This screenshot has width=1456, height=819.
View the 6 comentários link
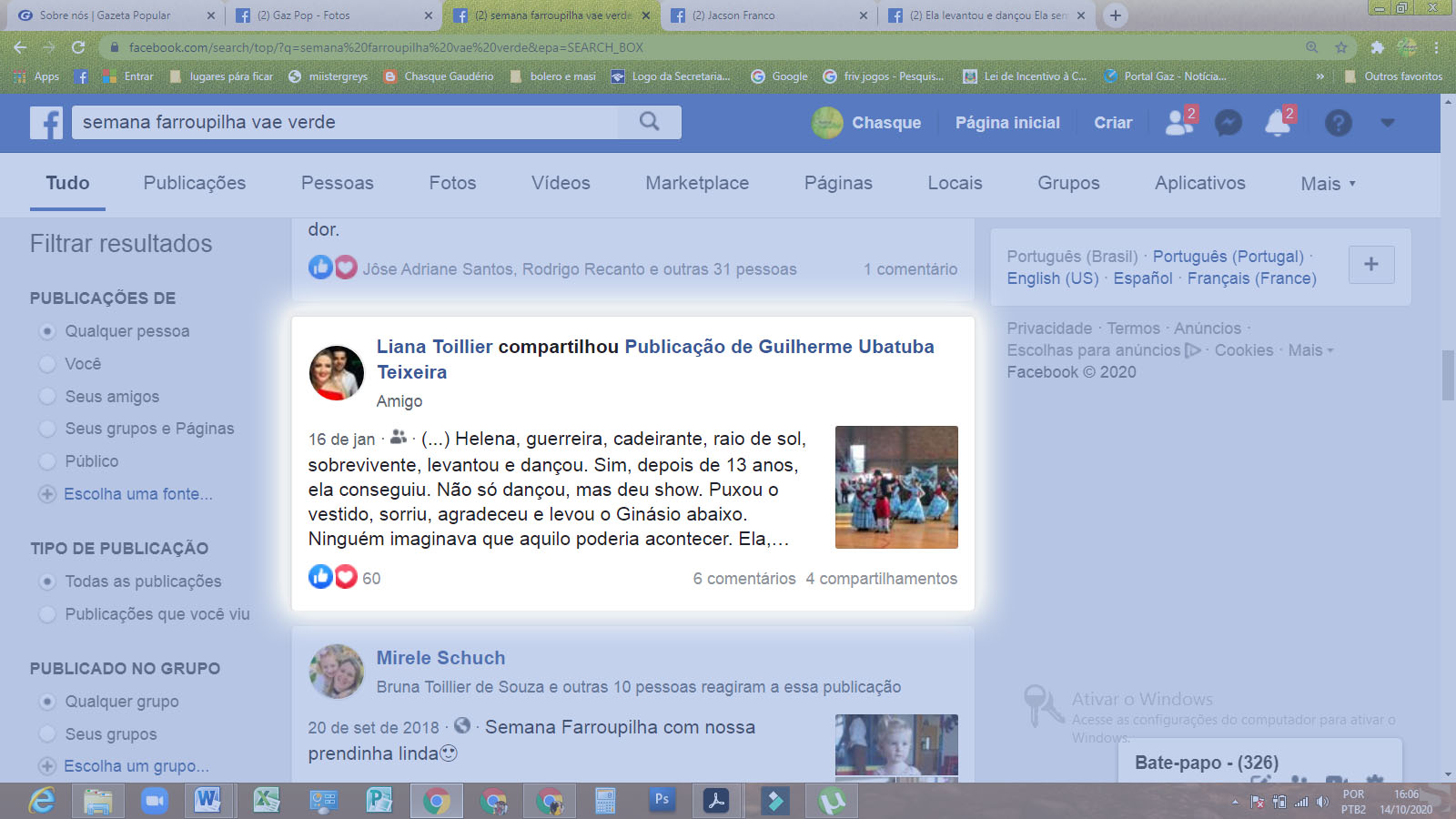(744, 579)
